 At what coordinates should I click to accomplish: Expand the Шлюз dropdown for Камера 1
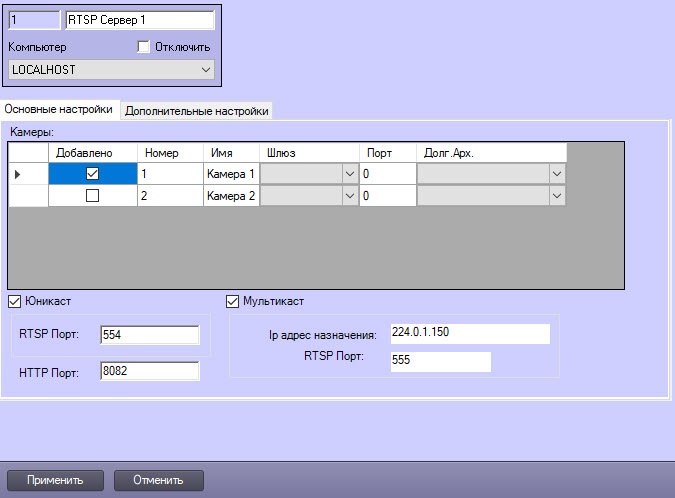[x=349, y=174]
